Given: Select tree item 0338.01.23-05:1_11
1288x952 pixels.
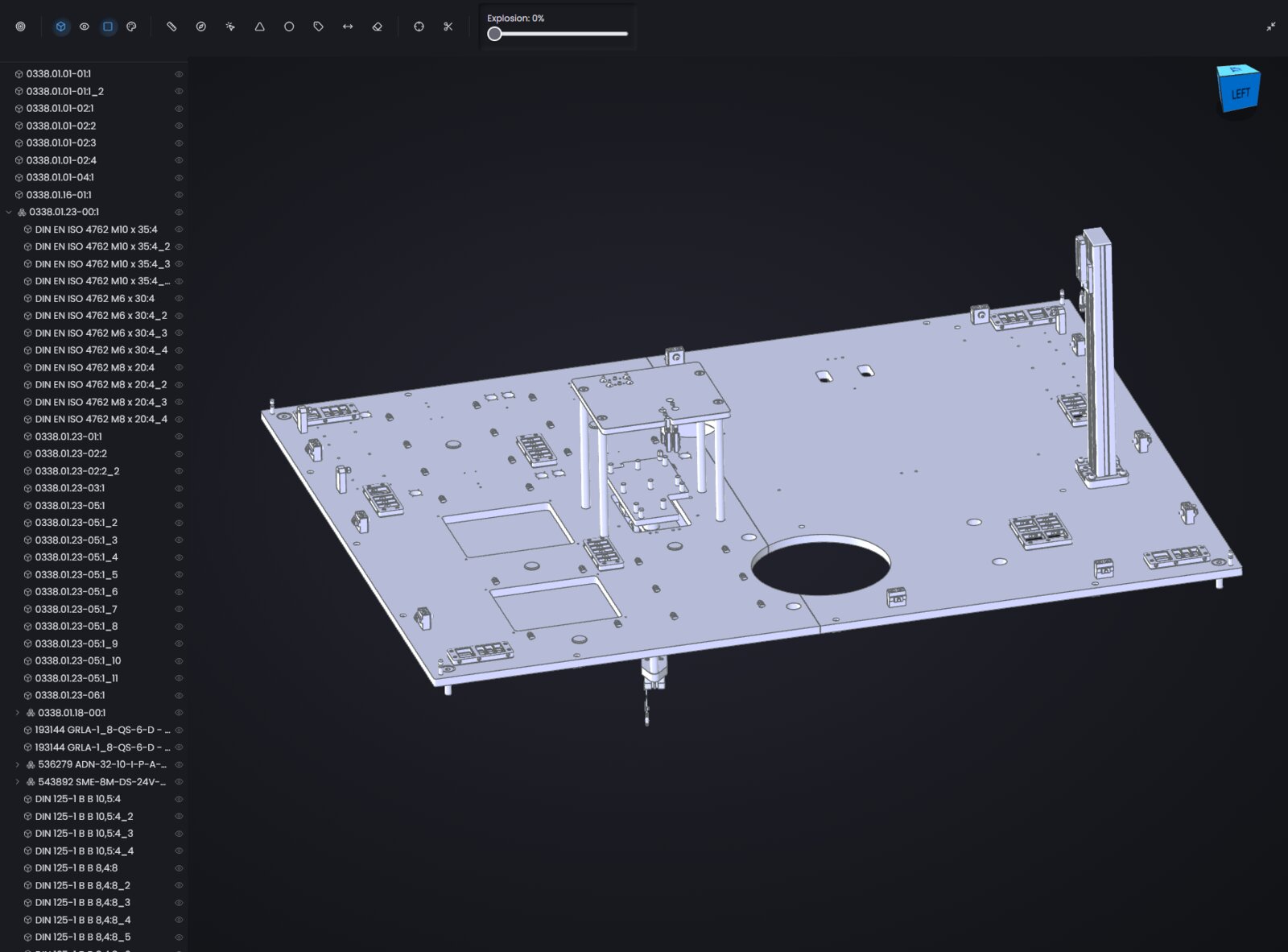Looking at the screenshot, I should point(76,678).
